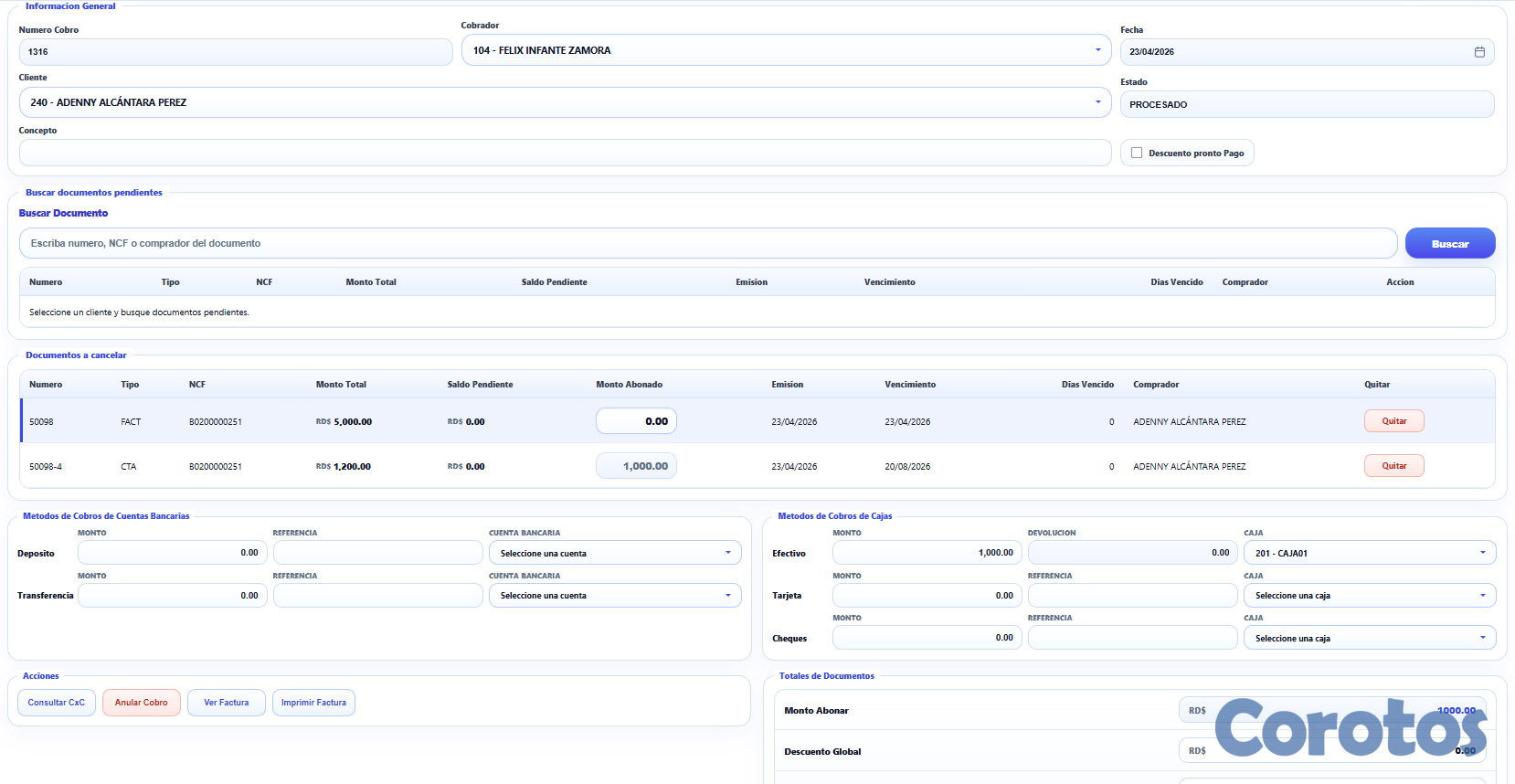Open Ver Factura
The height and width of the screenshot is (784, 1515).
coord(226,703)
